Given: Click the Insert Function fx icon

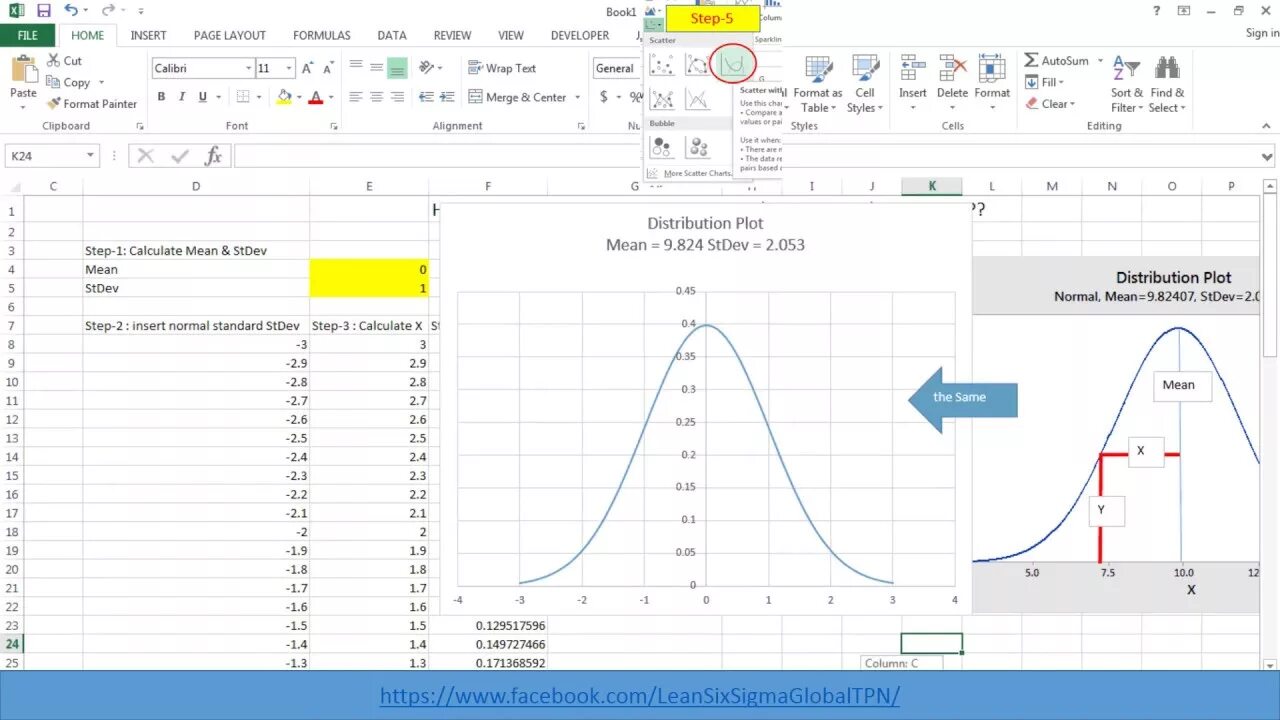Looking at the screenshot, I should pyautogui.click(x=213, y=156).
